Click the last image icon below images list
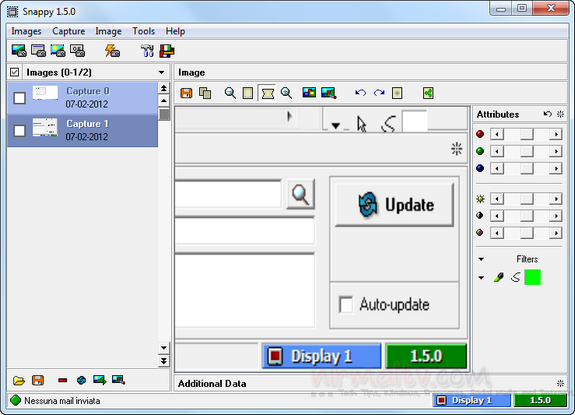Image resolution: width=575 pixels, height=415 pixels. [x=118, y=380]
